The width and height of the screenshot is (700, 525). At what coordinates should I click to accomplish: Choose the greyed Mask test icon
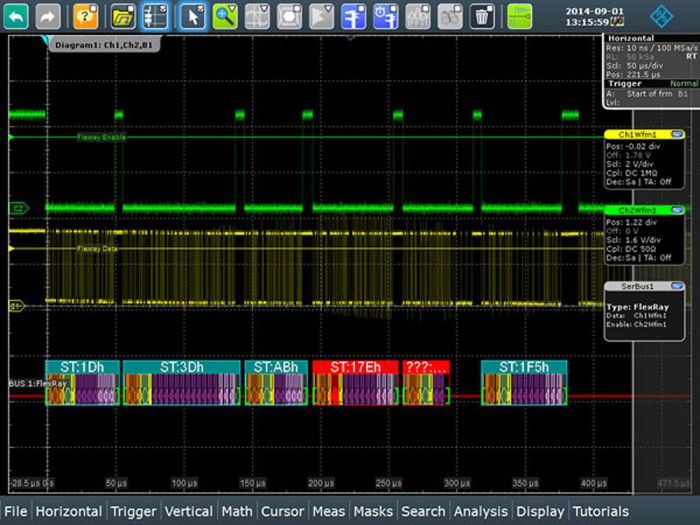click(x=289, y=17)
